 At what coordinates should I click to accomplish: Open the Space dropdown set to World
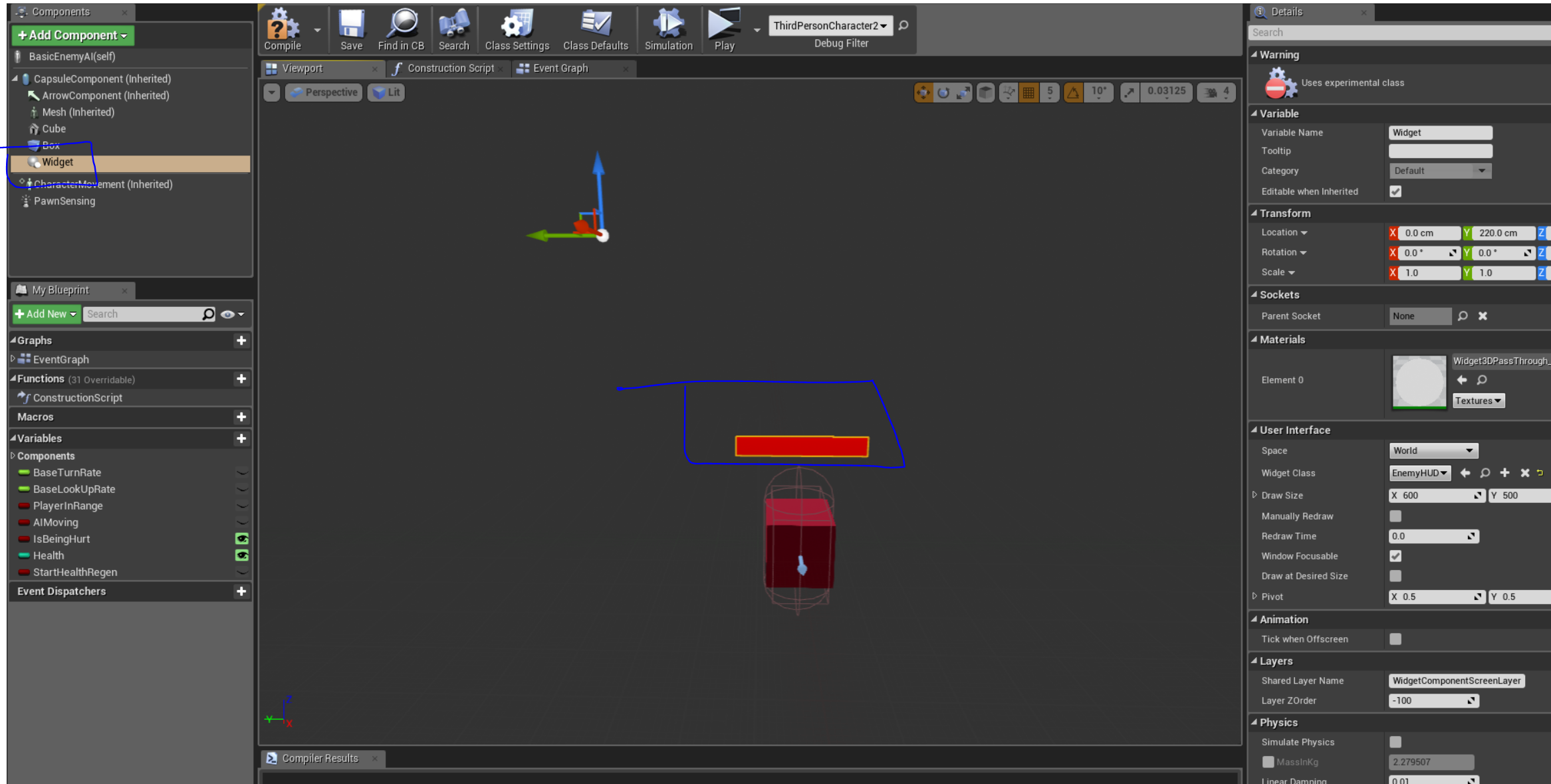(x=1433, y=450)
